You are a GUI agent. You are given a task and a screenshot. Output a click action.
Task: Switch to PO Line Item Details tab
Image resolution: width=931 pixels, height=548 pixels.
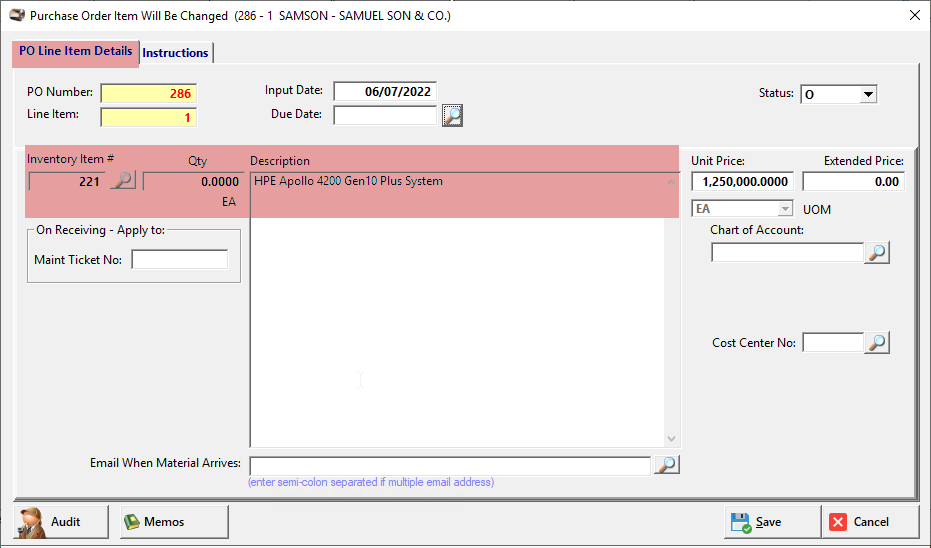click(x=75, y=51)
